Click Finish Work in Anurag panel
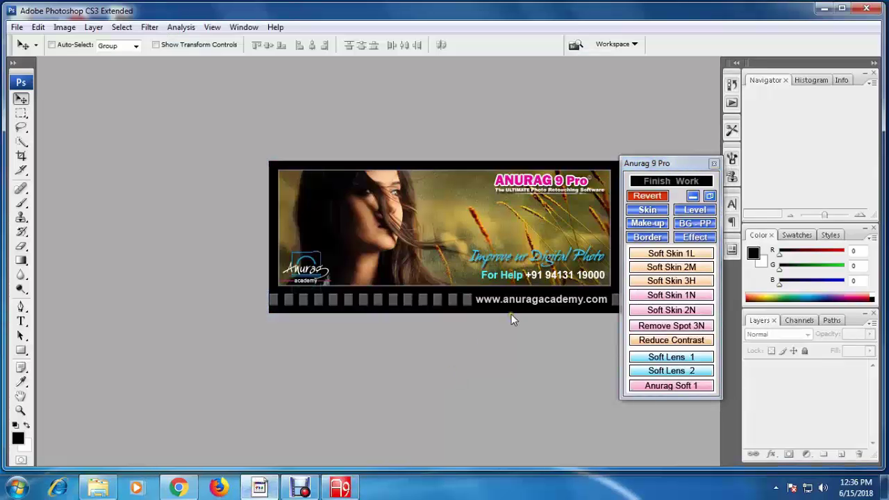Viewport: 889px width, 500px height. 671,181
